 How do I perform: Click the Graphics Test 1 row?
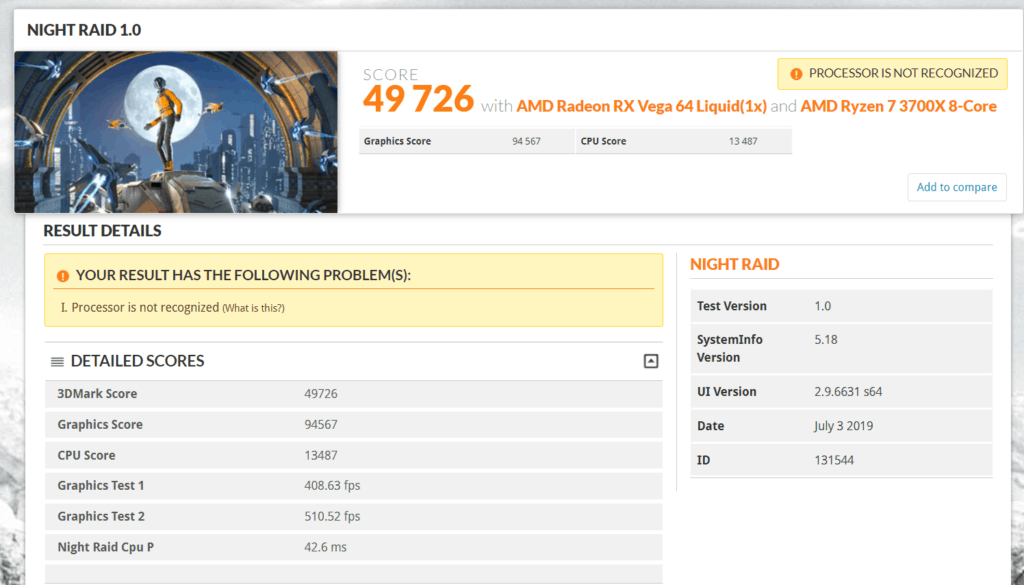click(x=353, y=486)
